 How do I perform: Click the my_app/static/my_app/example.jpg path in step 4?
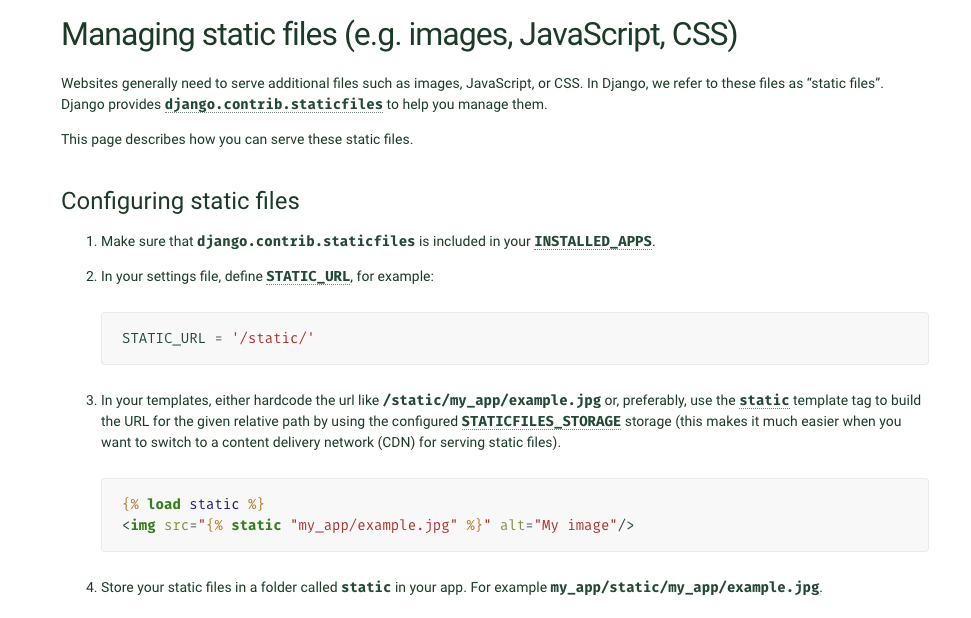click(685, 587)
